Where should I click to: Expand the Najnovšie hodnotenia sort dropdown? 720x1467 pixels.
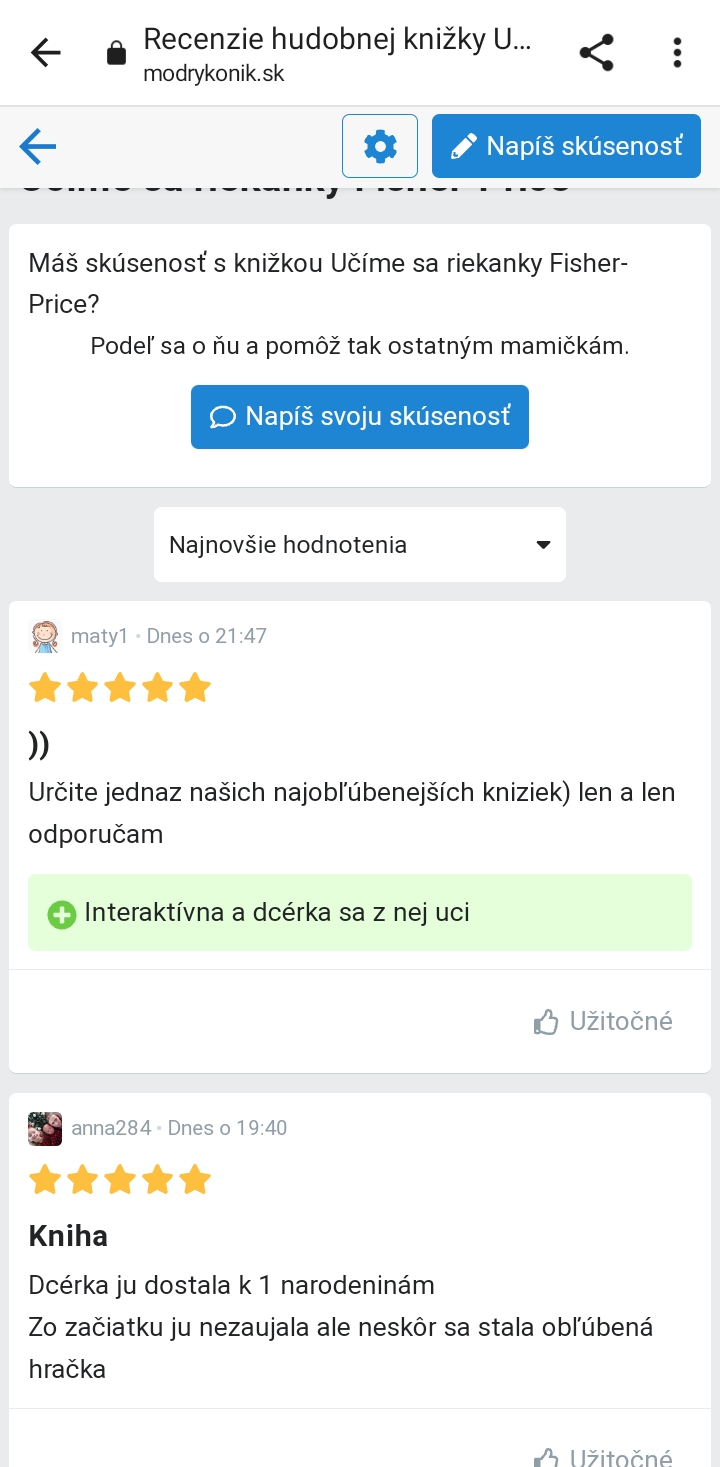360,545
